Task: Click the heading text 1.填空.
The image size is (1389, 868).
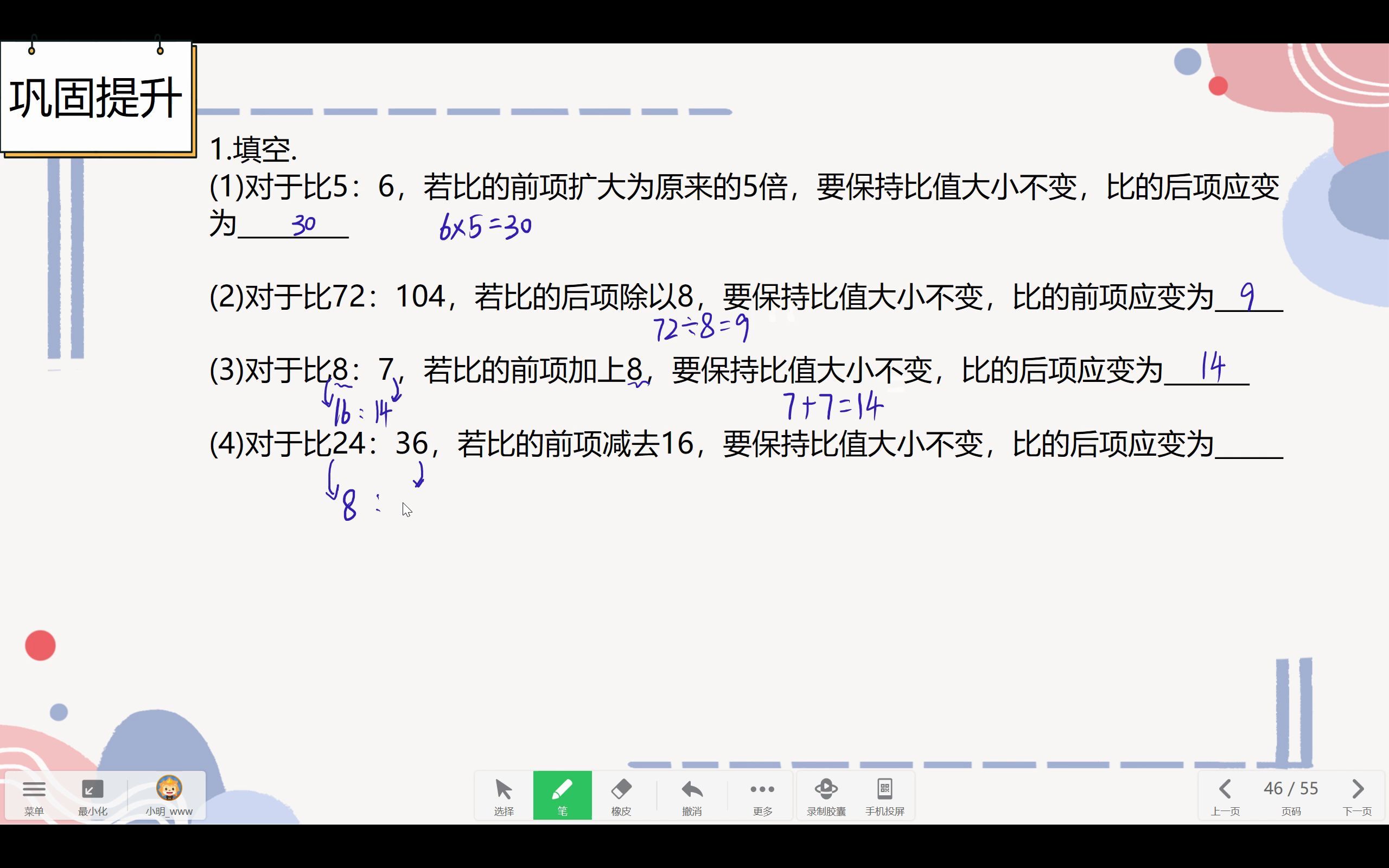Action: (253, 149)
